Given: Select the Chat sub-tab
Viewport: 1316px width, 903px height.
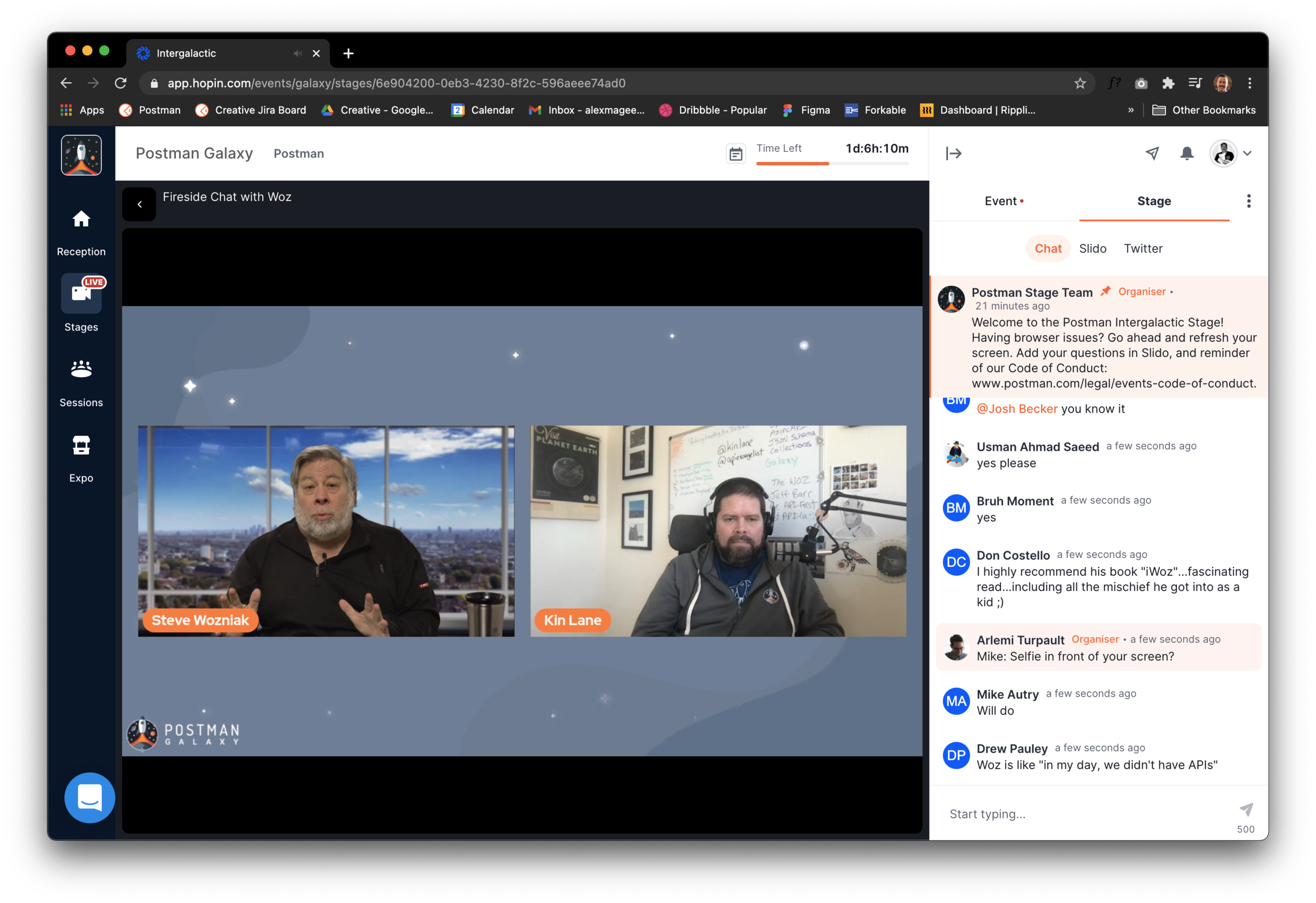Looking at the screenshot, I should [x=1048, y=248].
